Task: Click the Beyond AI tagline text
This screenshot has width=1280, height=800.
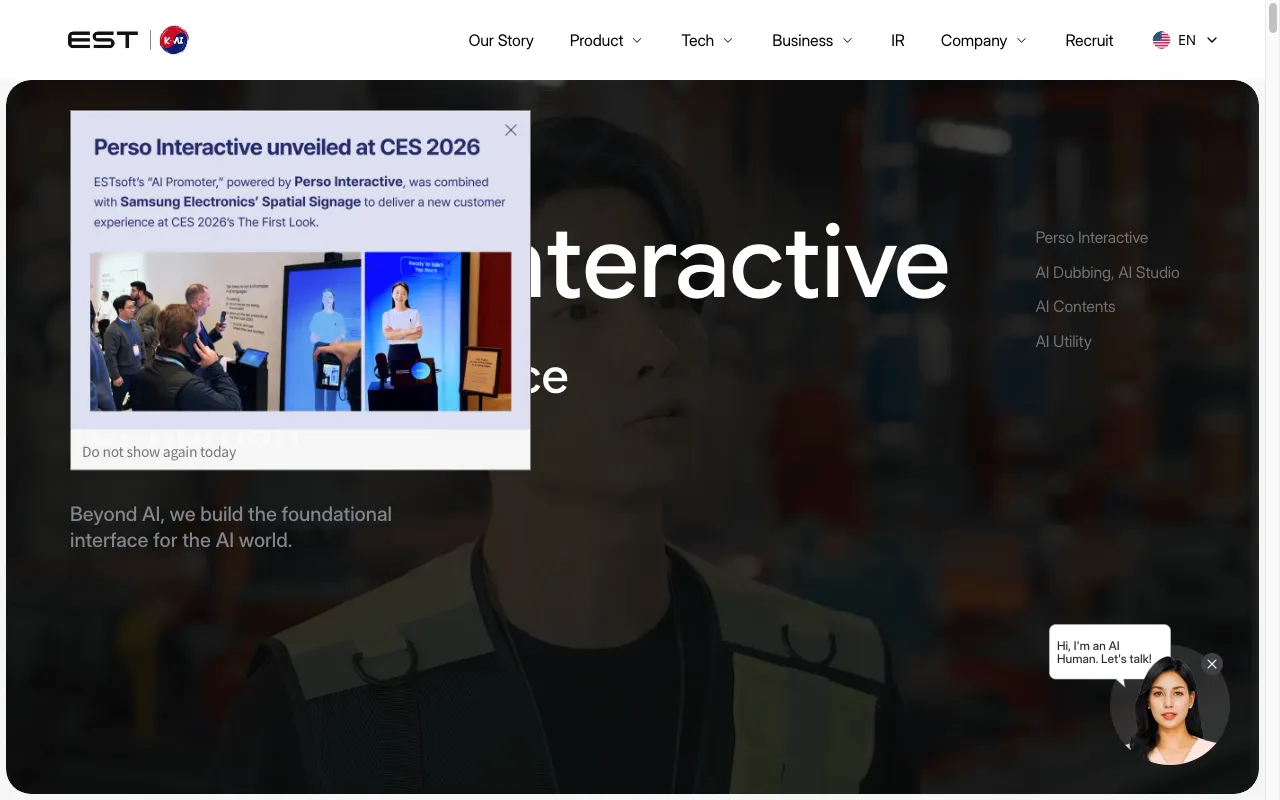Action: (231, 527)
